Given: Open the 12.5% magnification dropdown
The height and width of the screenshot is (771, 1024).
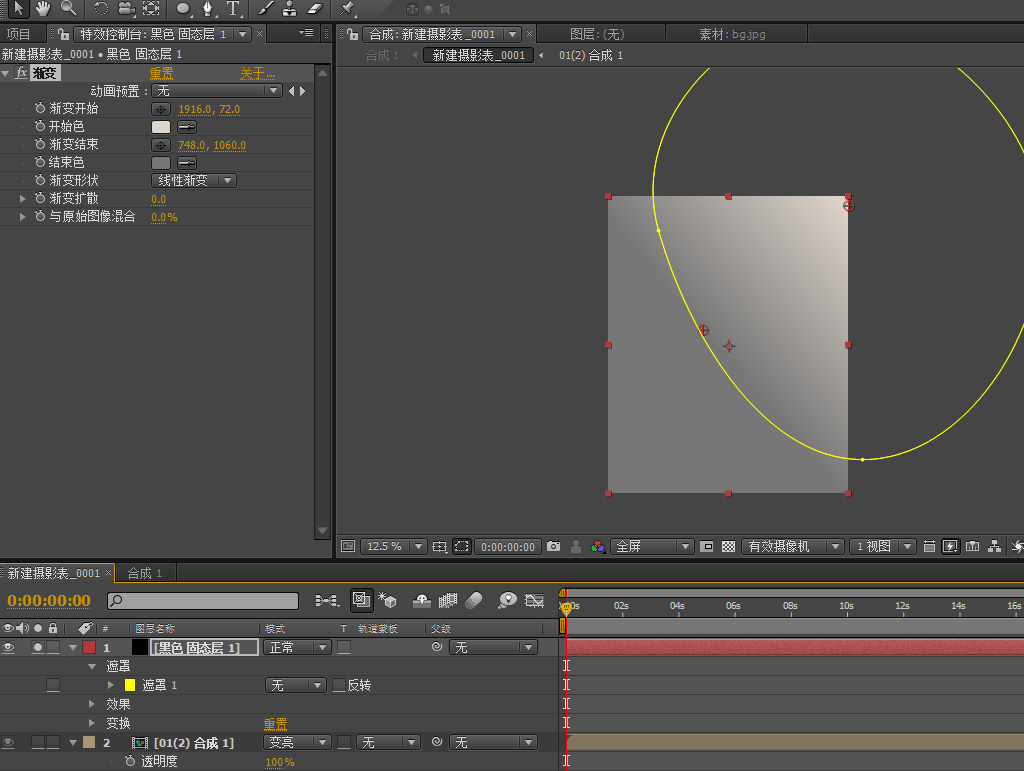Looking at the screenshot, I should 393,547.
